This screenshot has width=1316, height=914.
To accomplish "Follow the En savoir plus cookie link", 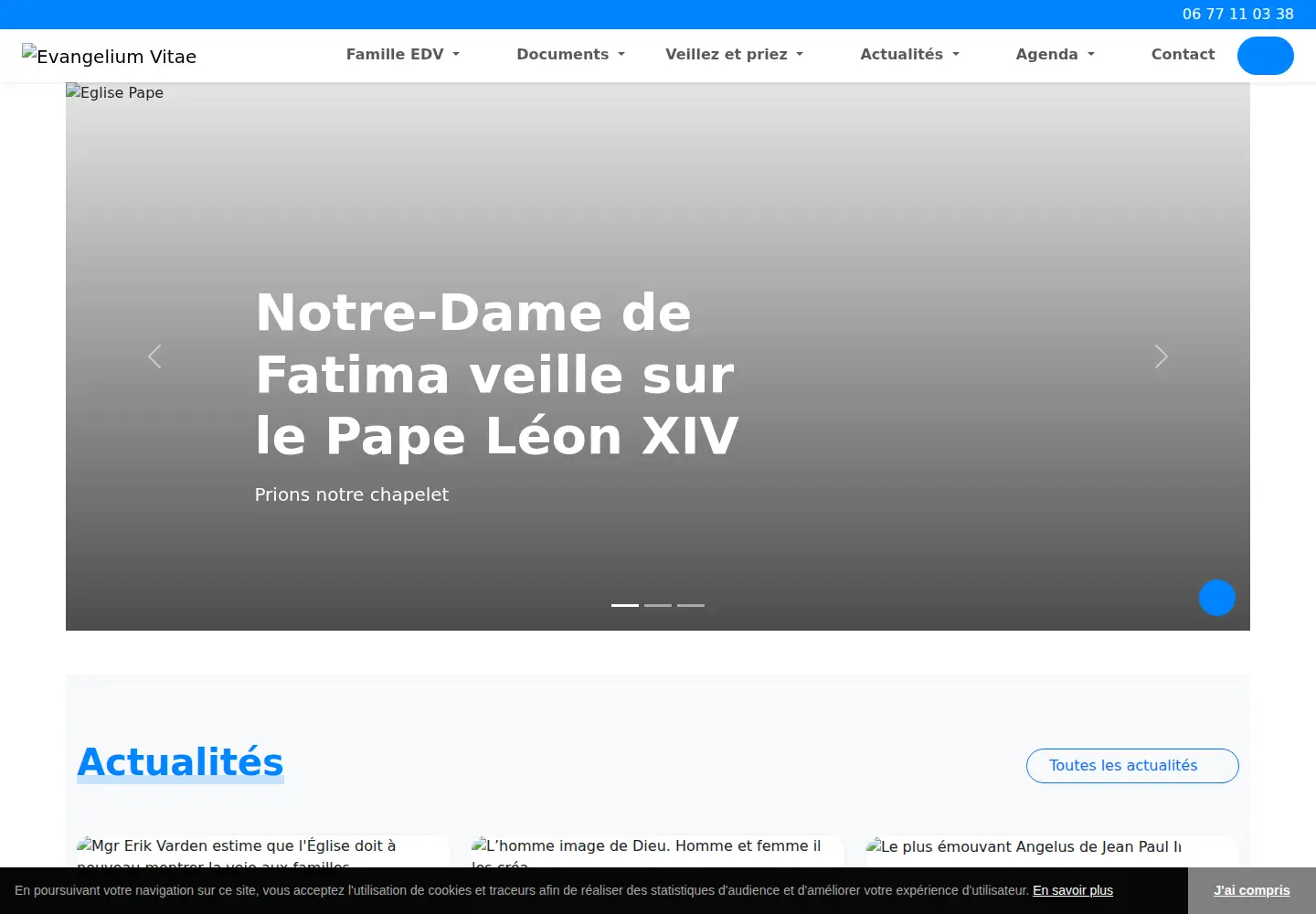I will click(x=1073, y=890).
